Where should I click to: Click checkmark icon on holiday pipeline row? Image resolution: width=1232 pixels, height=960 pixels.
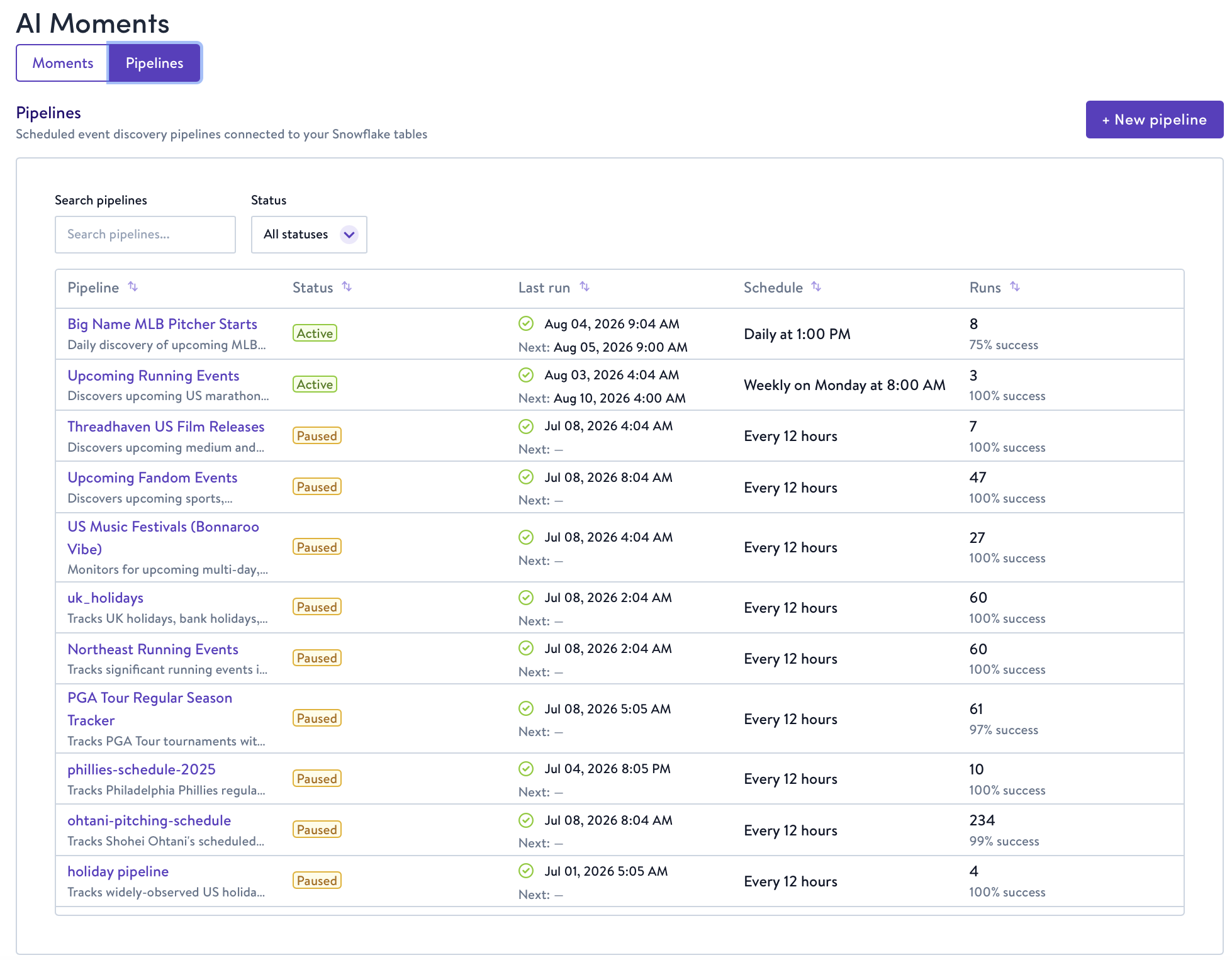tap(526, 871)
